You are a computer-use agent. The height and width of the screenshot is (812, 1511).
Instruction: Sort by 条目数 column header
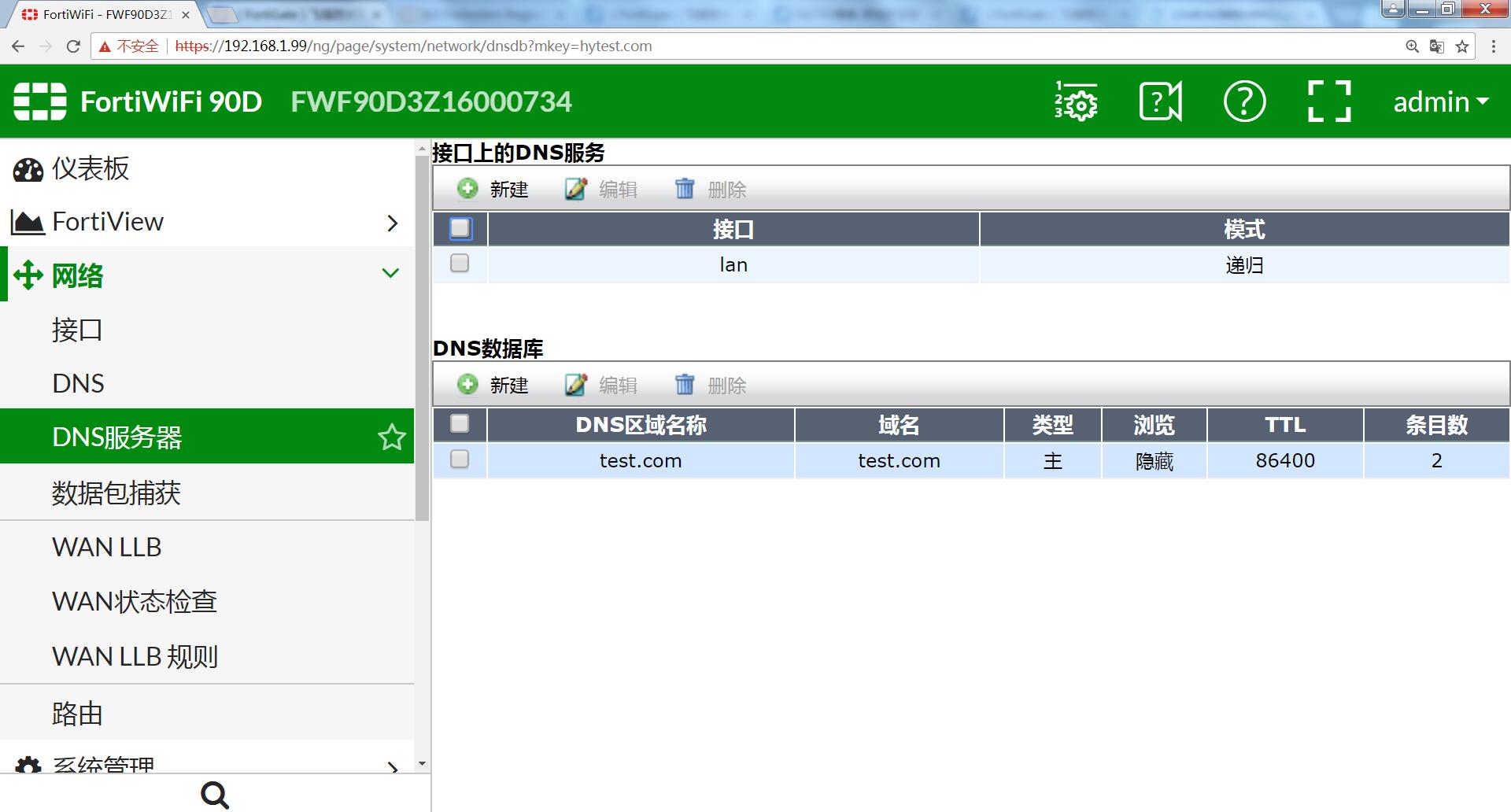[1436, 425]
